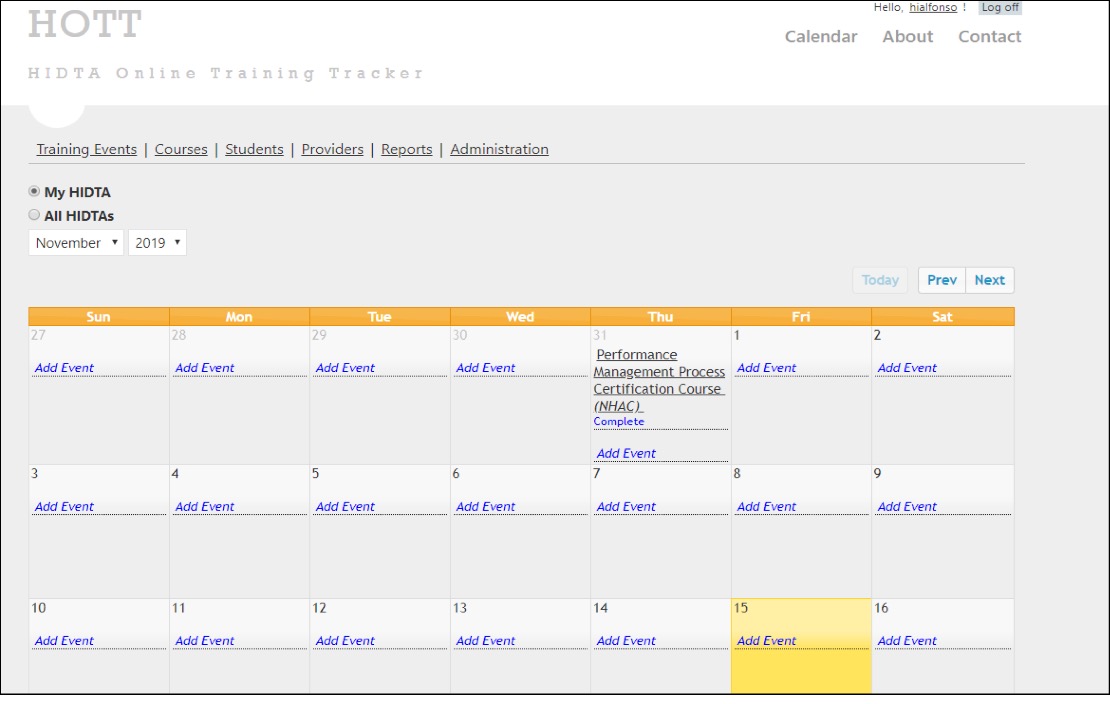1110x704 pixels.
Task: Click the HOTT logo heading
Action: pos(84,26)
